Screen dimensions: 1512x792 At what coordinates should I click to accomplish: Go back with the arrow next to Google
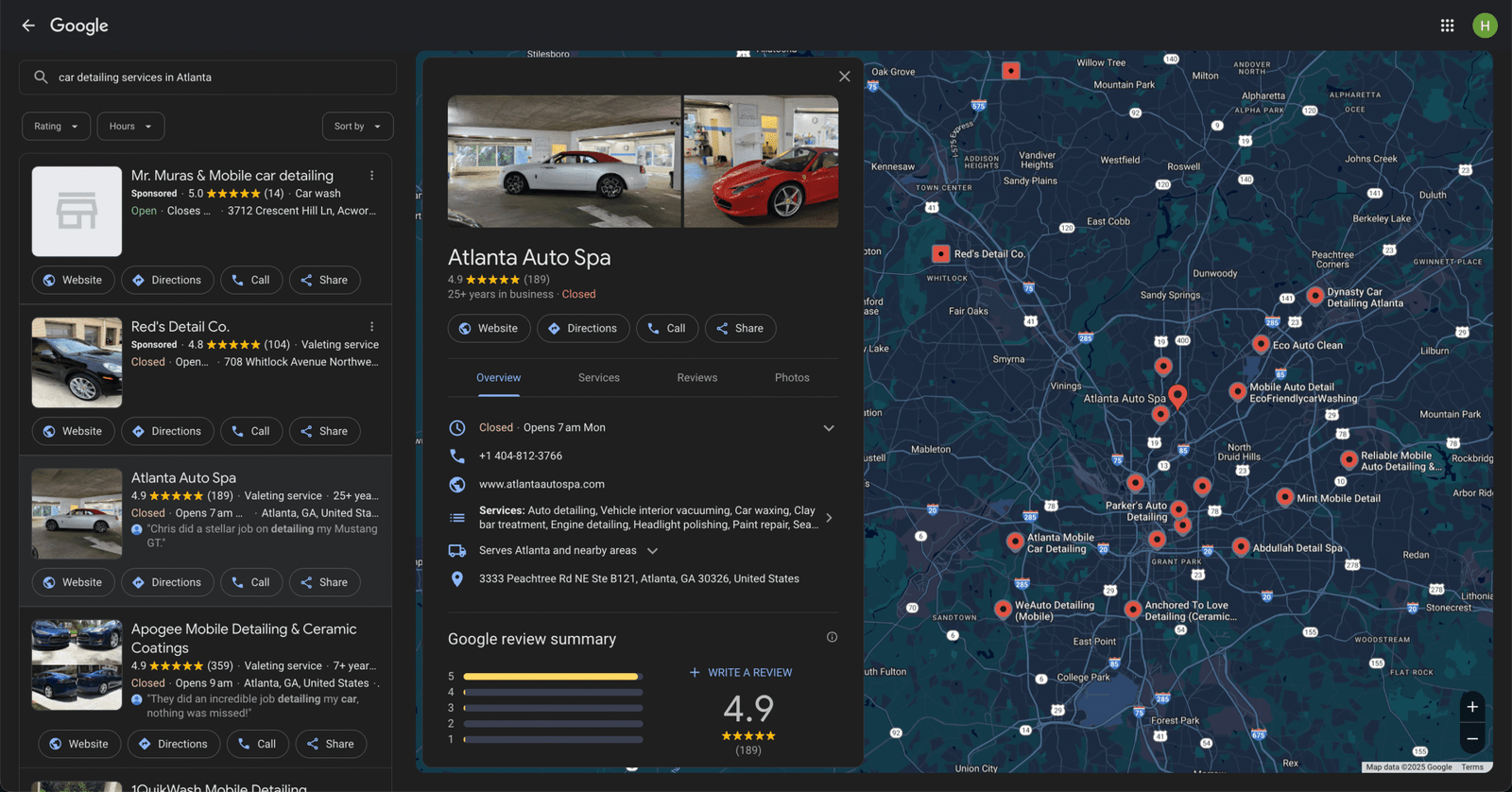(28, 26)
